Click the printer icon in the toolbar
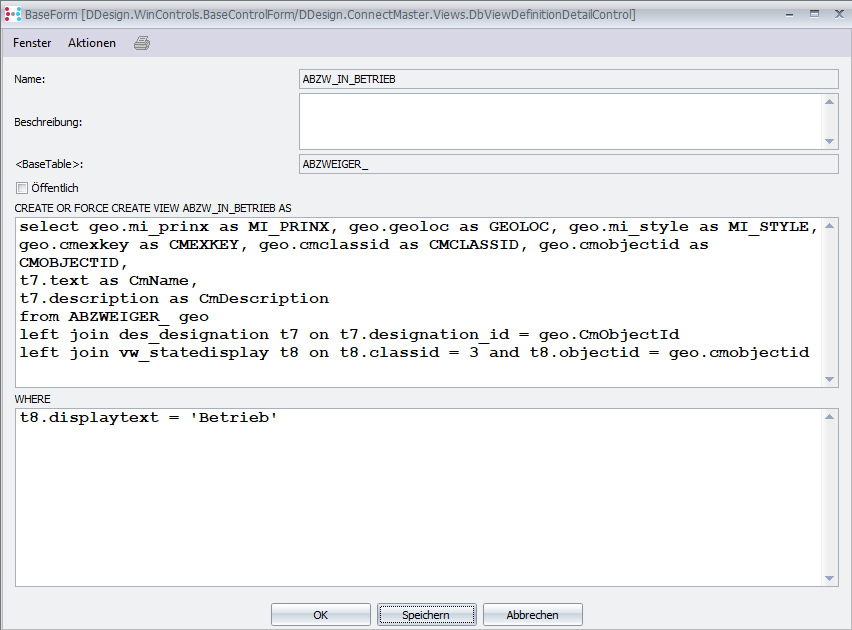 pos(142,43)
